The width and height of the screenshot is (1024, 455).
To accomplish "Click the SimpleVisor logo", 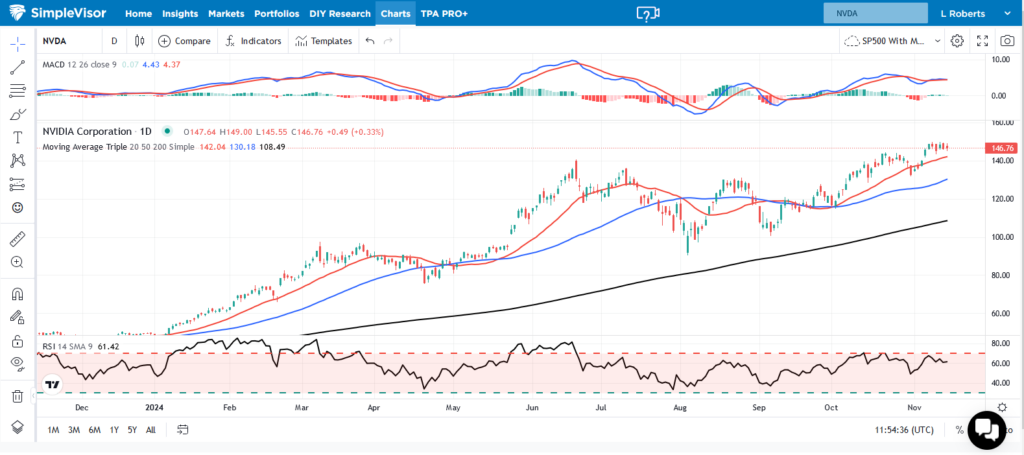I will (57, 12).
